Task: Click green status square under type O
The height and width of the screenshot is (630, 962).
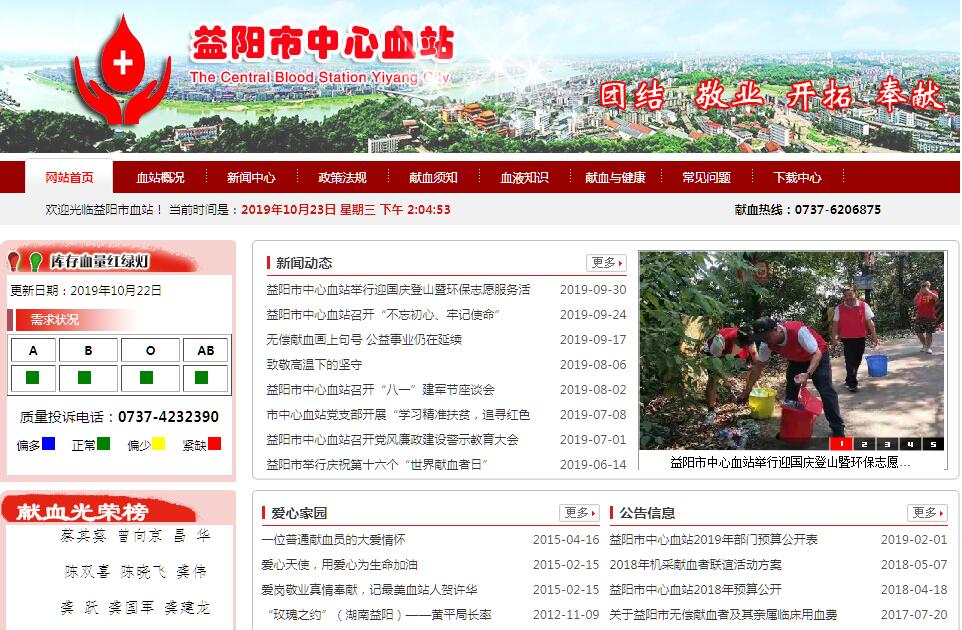Action: pos(146,378)
